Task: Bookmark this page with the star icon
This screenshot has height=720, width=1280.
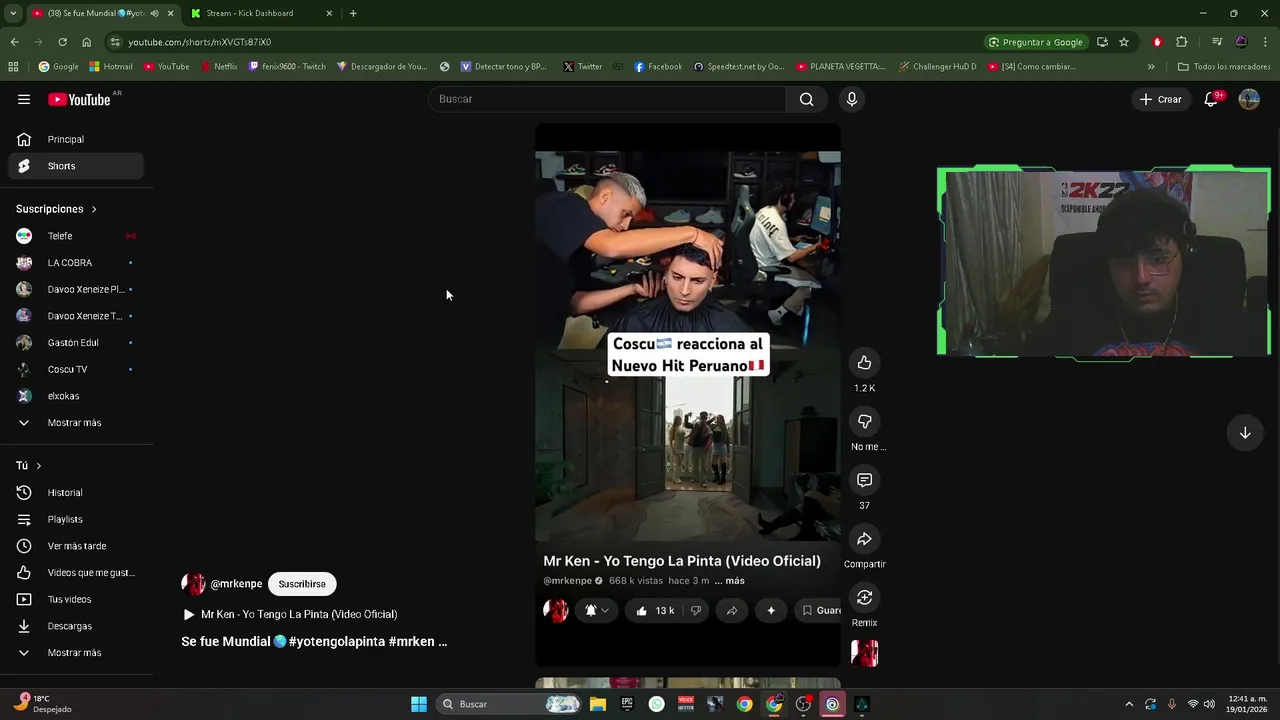Action: click(1124, 42)
